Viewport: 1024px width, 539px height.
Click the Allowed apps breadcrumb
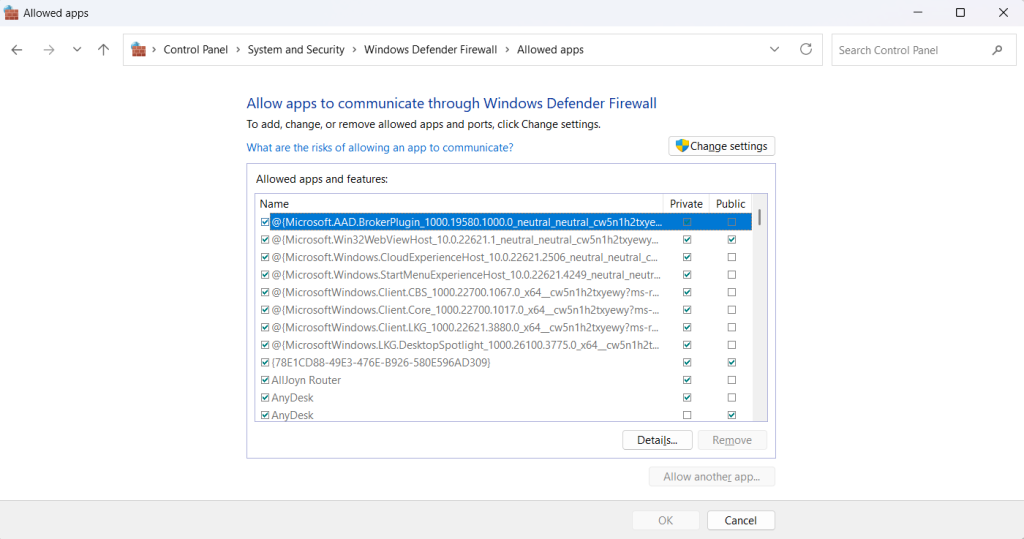(550, 50)
